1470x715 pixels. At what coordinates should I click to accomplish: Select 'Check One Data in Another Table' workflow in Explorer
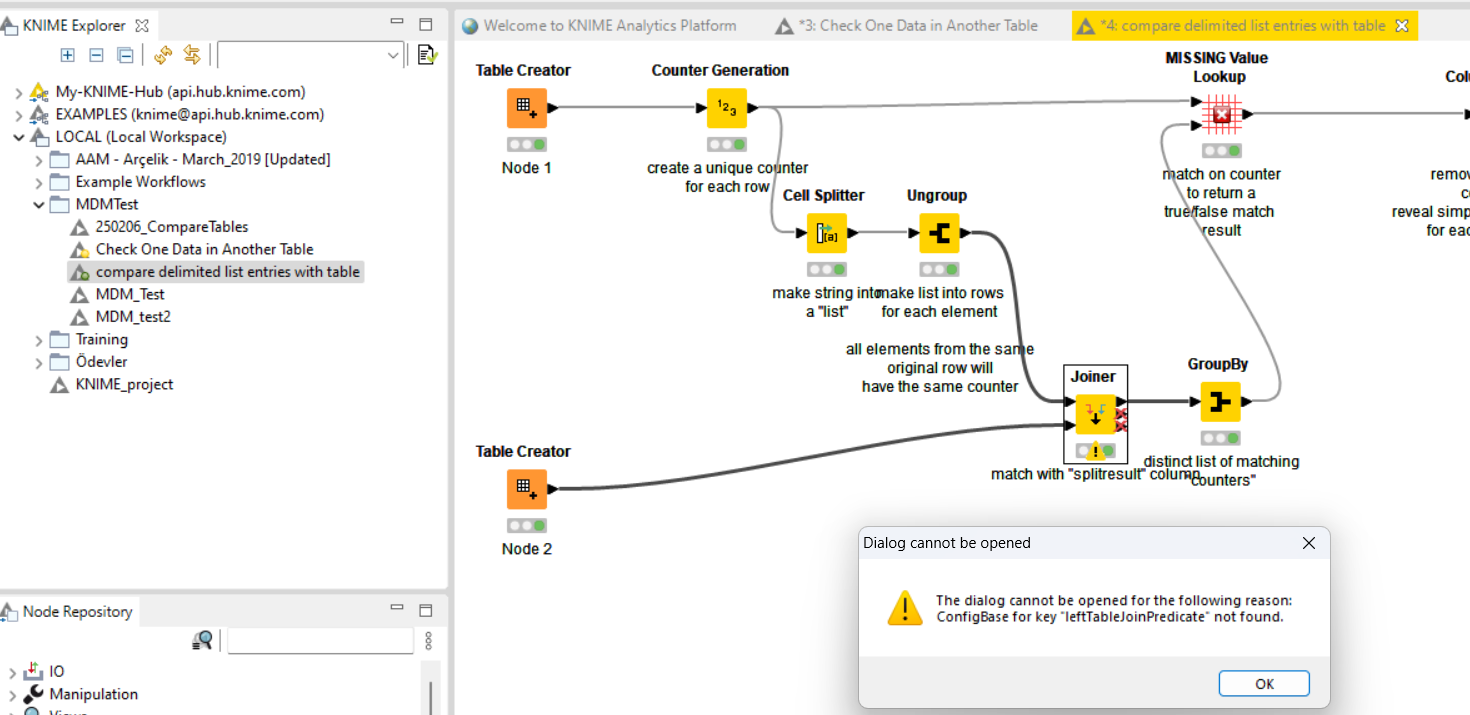[x=204, y=249]
